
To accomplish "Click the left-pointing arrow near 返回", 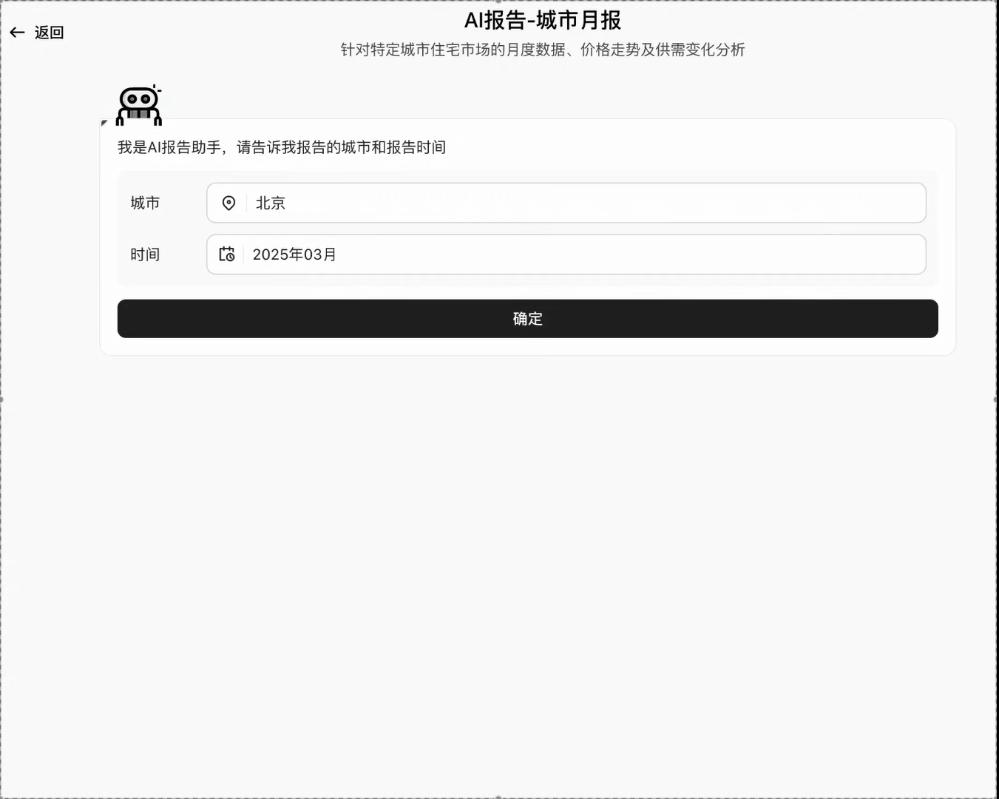I will click(x=17, y=31).
